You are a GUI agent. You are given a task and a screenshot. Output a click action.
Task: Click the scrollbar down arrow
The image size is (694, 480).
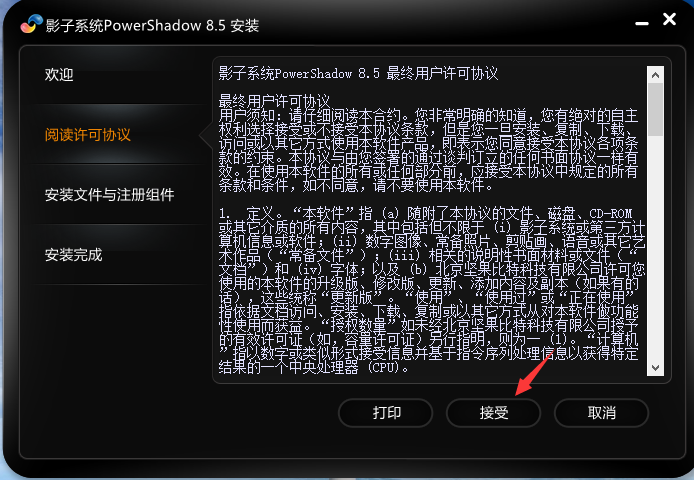click(655, 368)
